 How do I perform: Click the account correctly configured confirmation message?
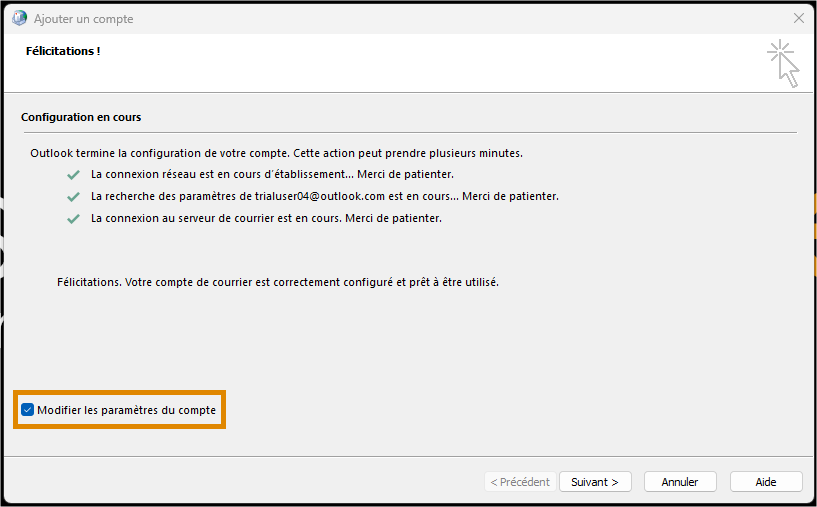(278, 282)
